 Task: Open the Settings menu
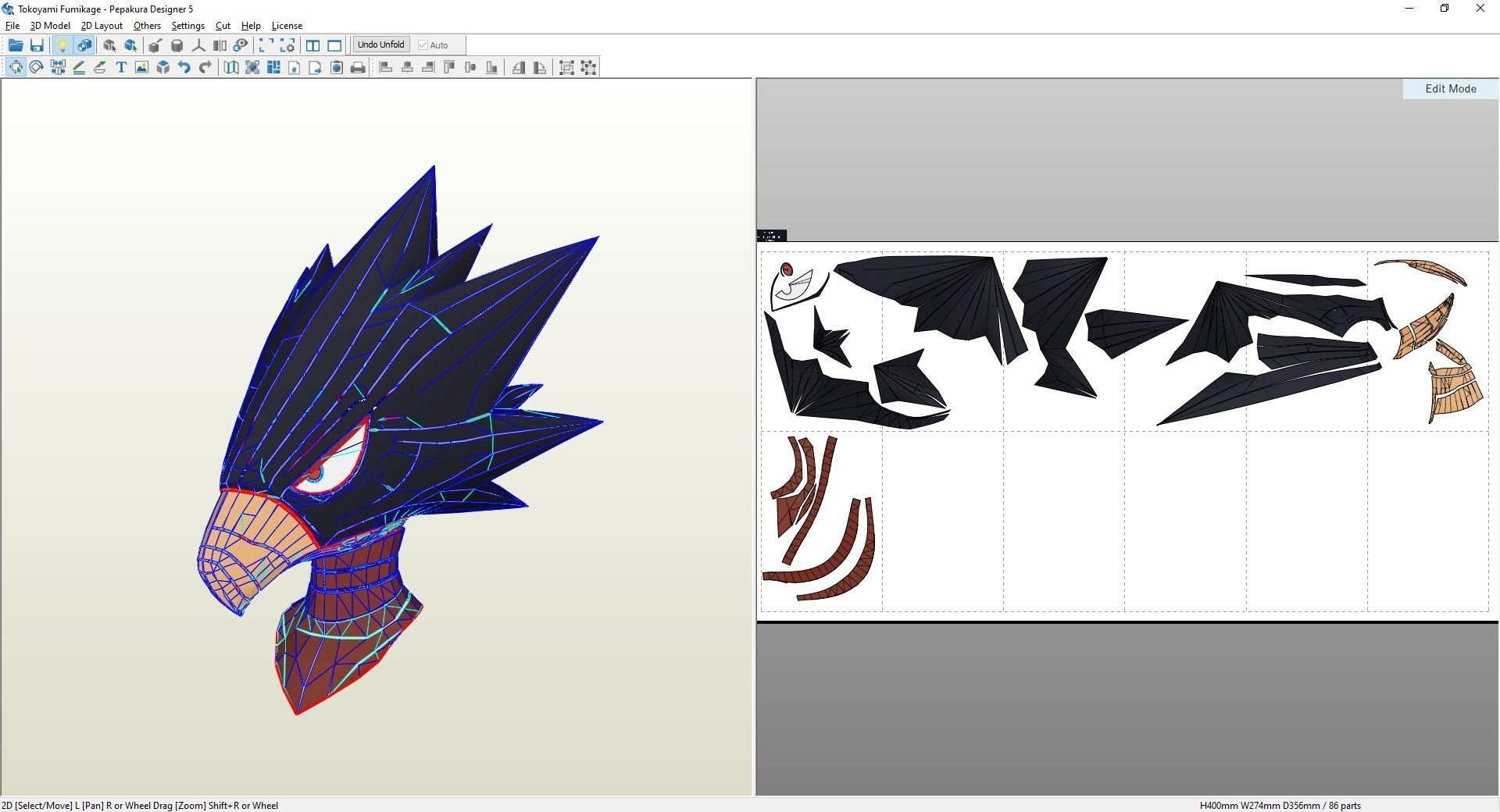[x=187, y=26]
